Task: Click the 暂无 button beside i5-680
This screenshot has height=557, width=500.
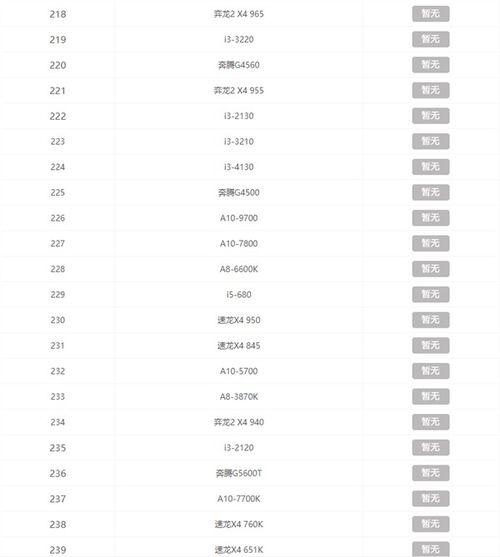Action: 430,294
